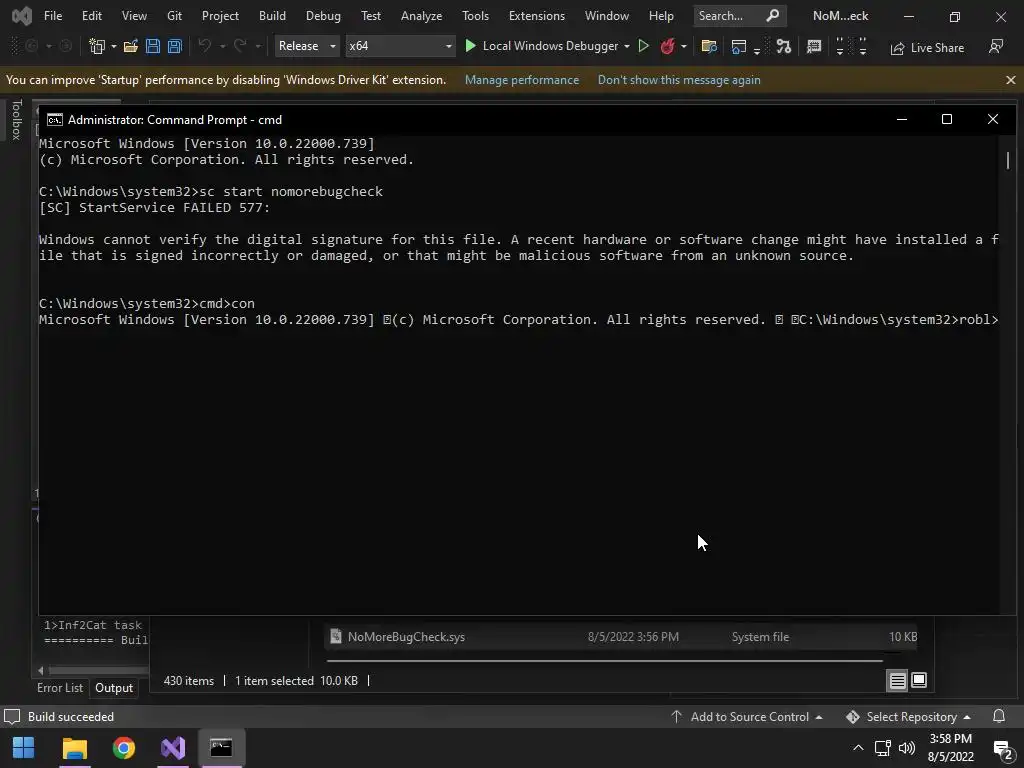Click the Command Prompt title bar icon
The image size is (1024, 768).
coord(55,120)
